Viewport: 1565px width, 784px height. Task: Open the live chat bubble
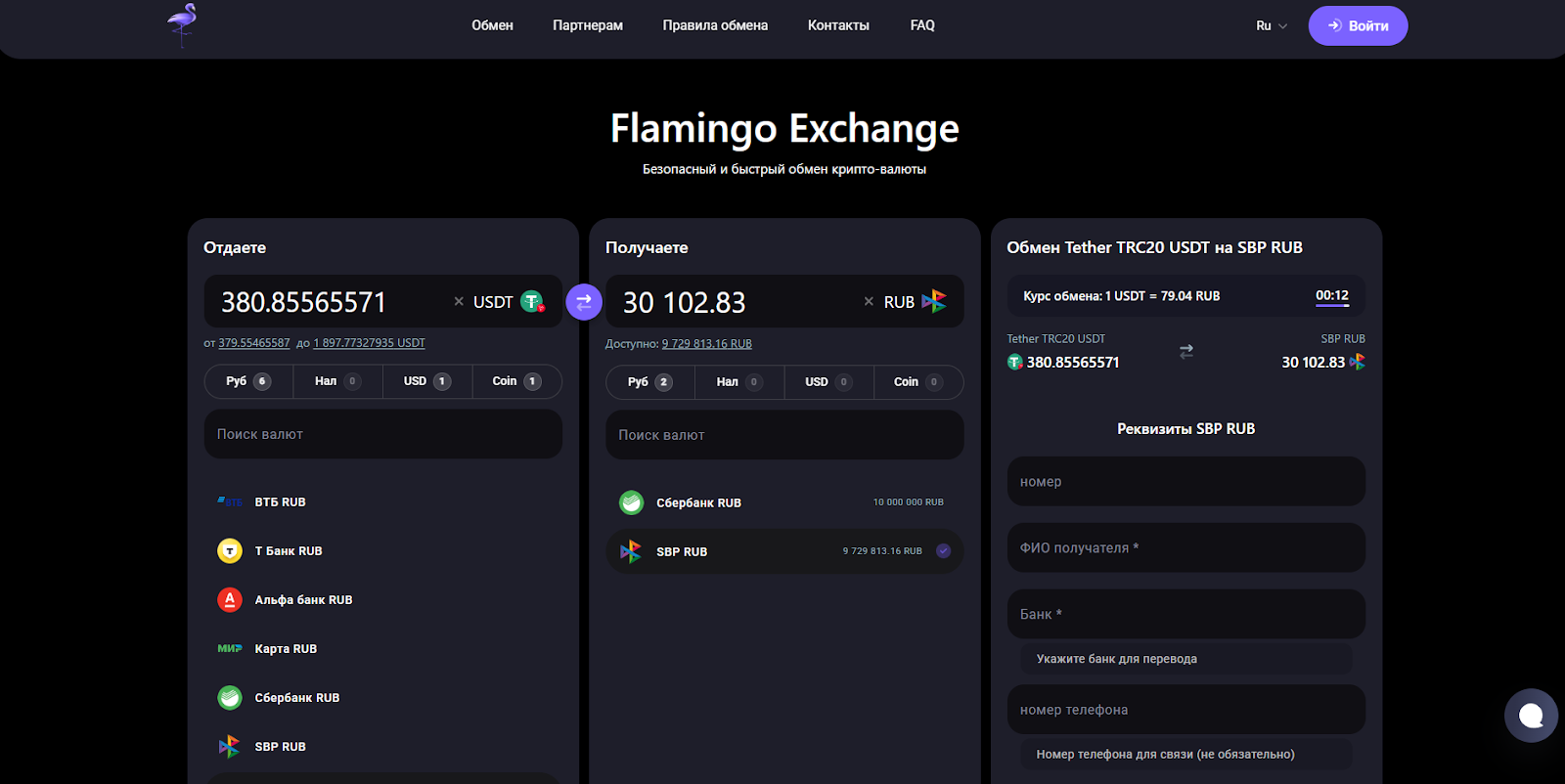tap(1531, 716)
